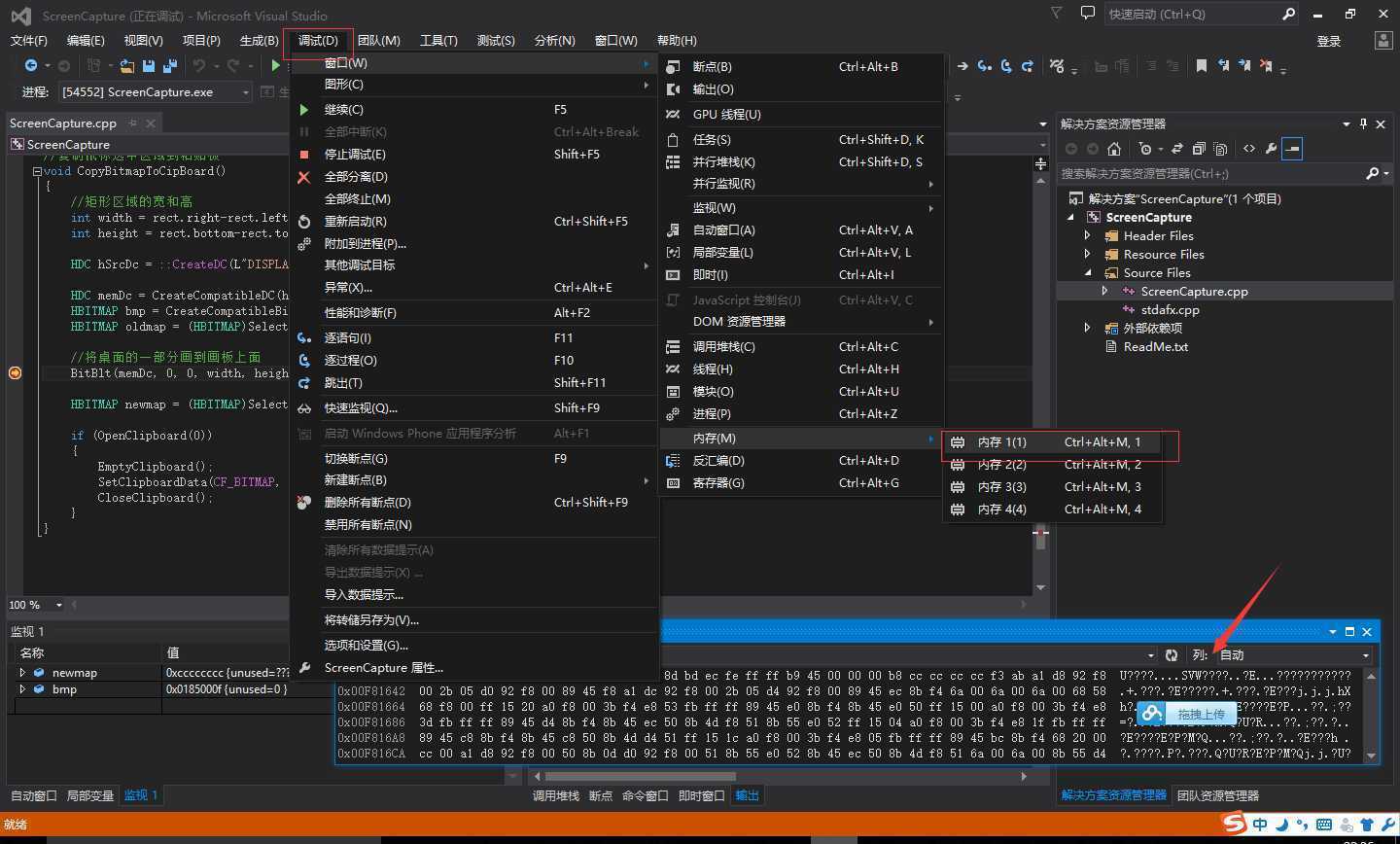1400x844 pixels.
Task: Clear all bookmarks using the red-X bookmark icon
Action: click(1266, 66)
